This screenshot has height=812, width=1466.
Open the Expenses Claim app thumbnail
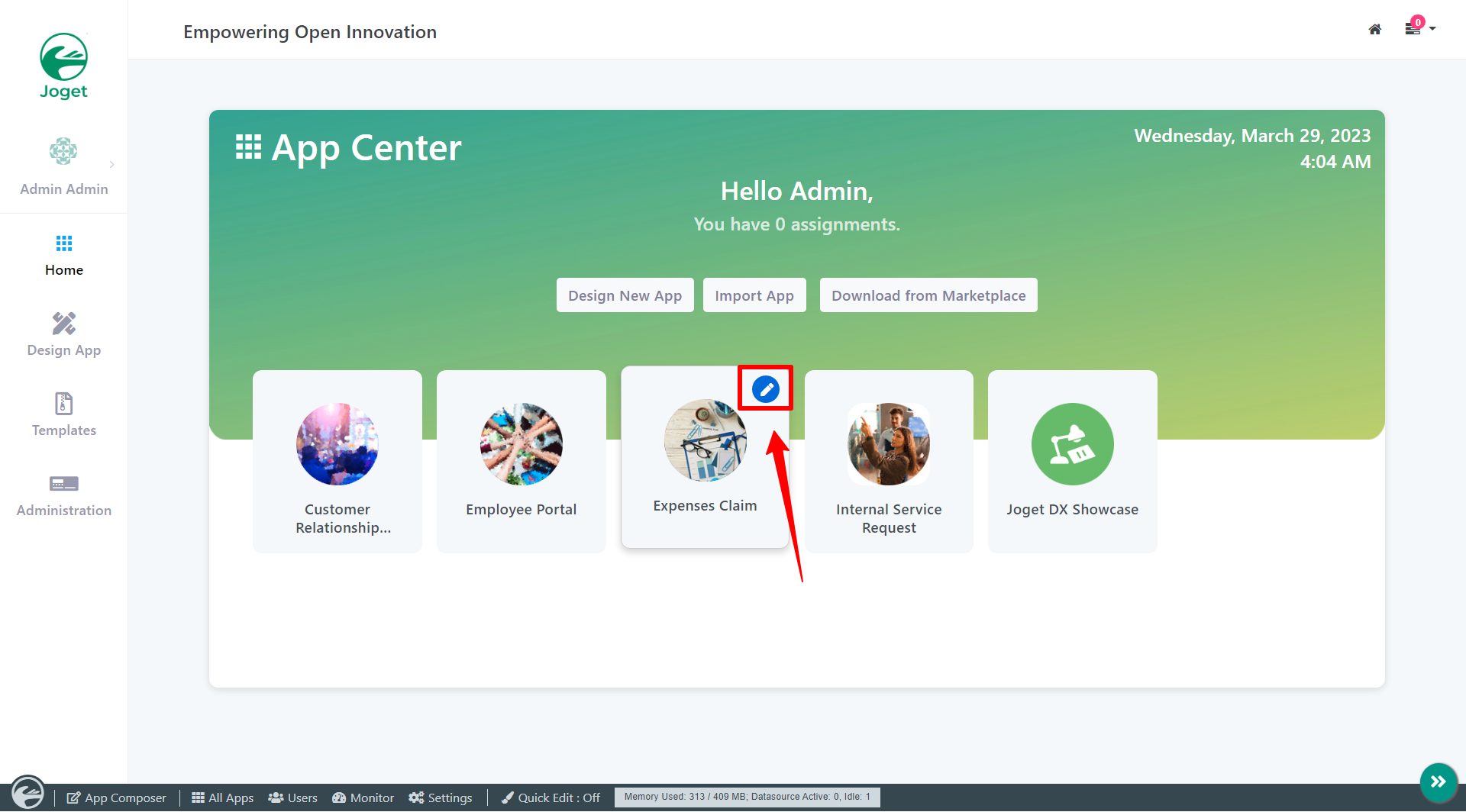706,440
